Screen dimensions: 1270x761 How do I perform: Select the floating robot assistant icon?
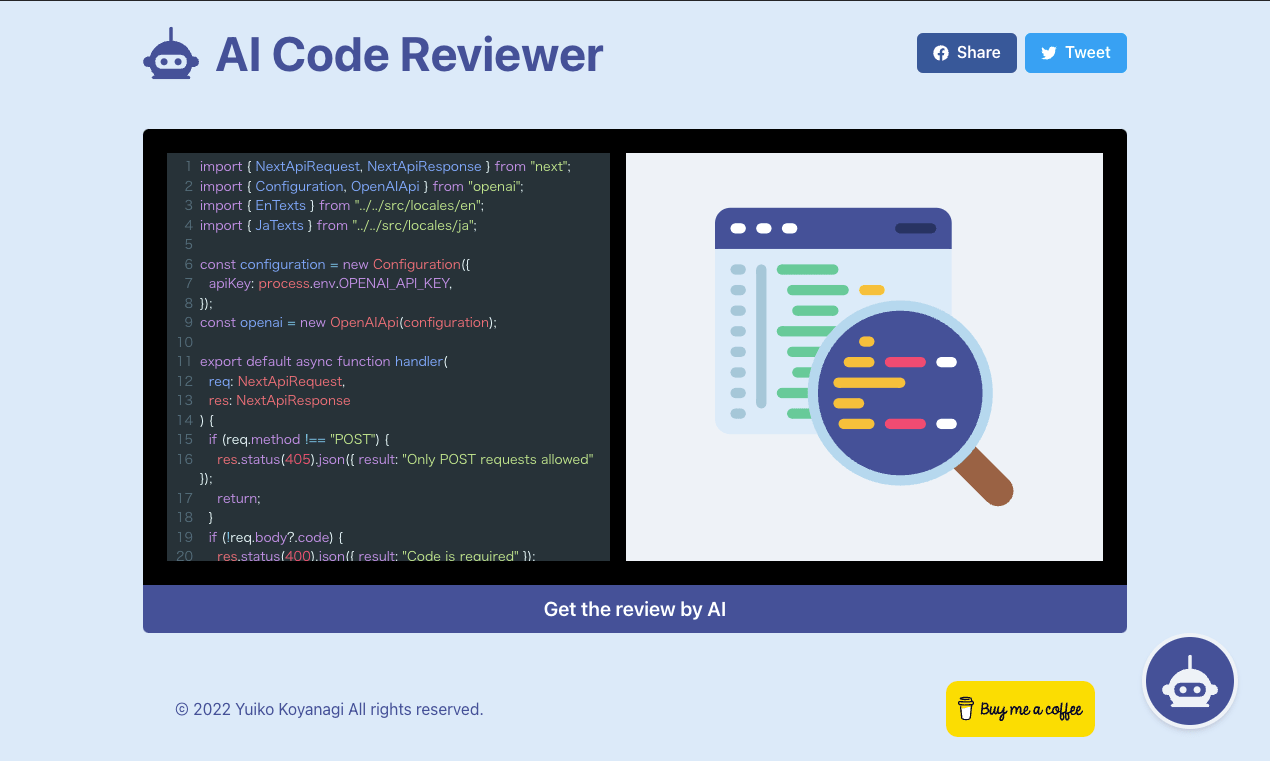1190,681
